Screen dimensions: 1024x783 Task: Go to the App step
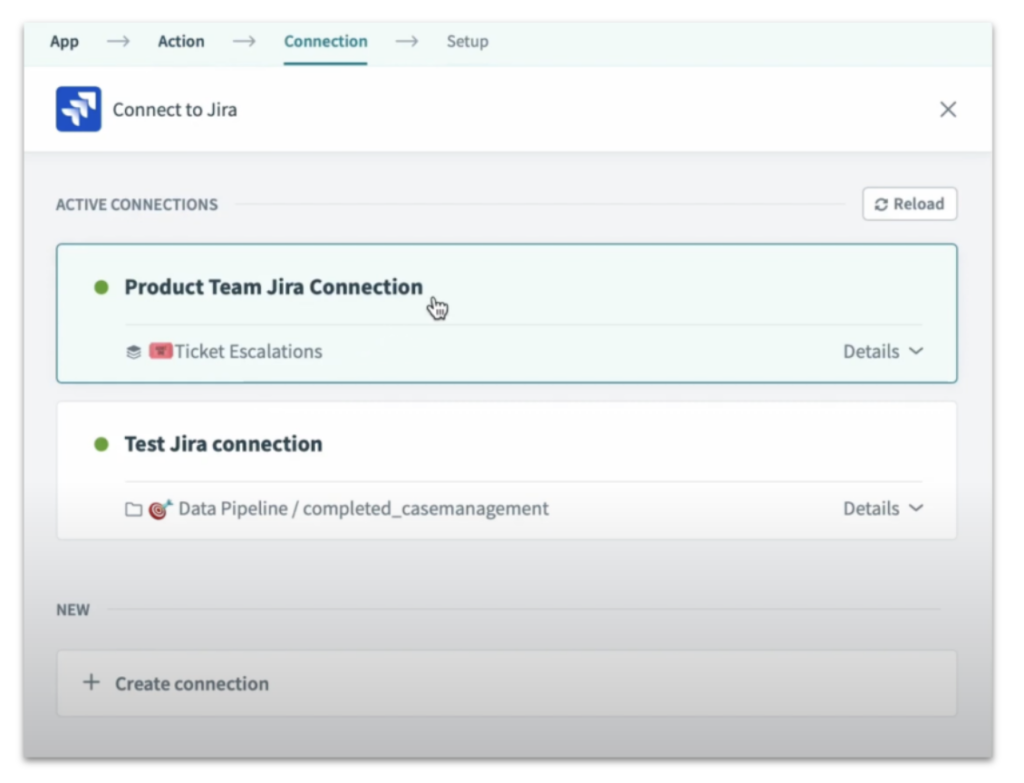64,42
